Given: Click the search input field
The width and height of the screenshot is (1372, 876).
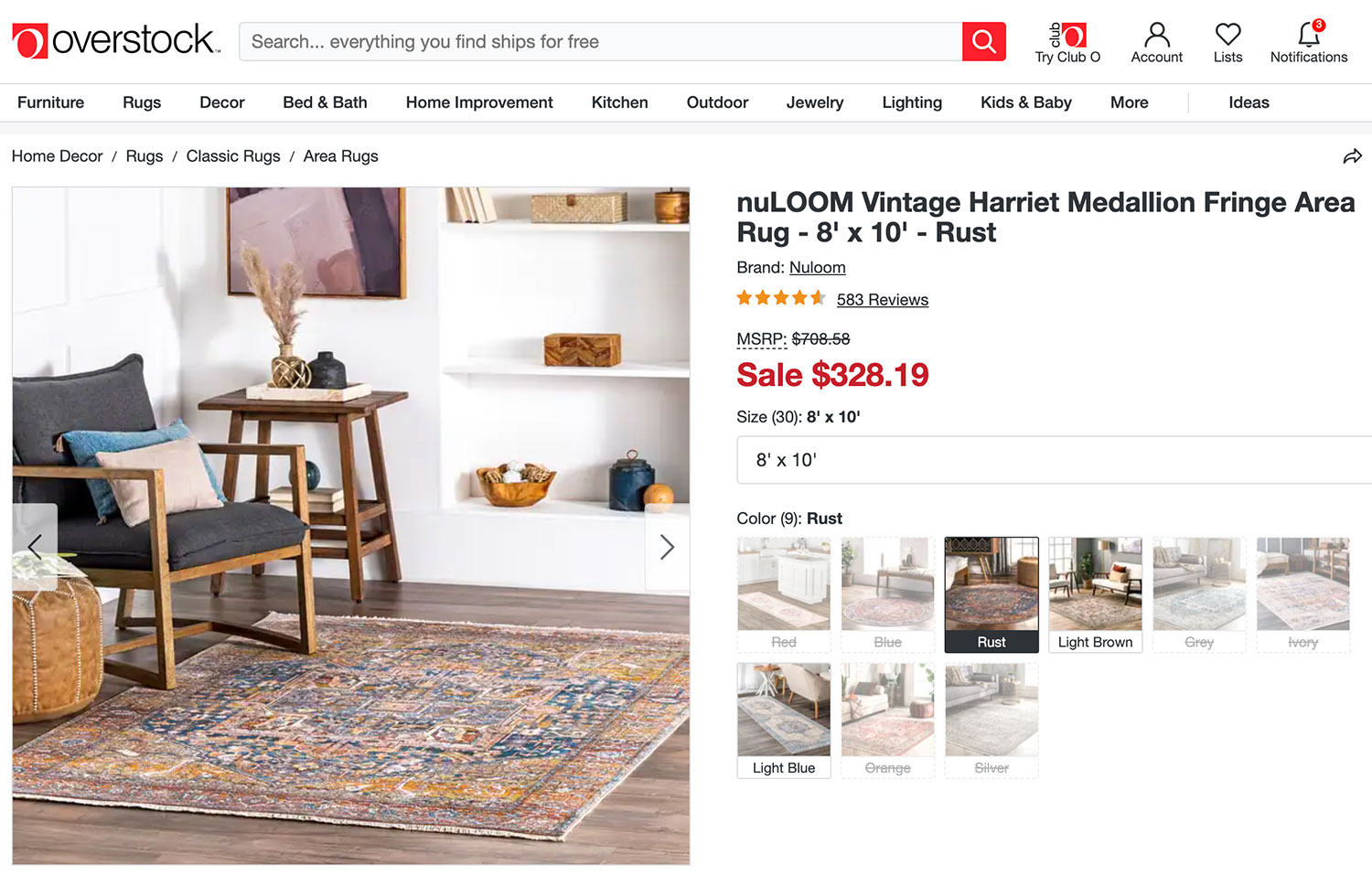Looking at the screenshot, I should [x=600, y=42].
